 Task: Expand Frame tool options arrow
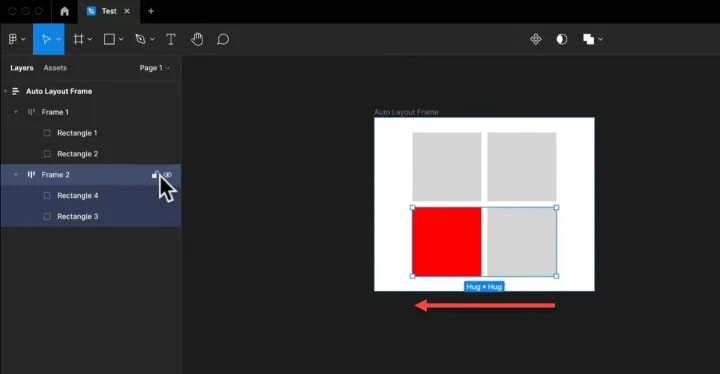pyautogui.click(x=90, y=40)
